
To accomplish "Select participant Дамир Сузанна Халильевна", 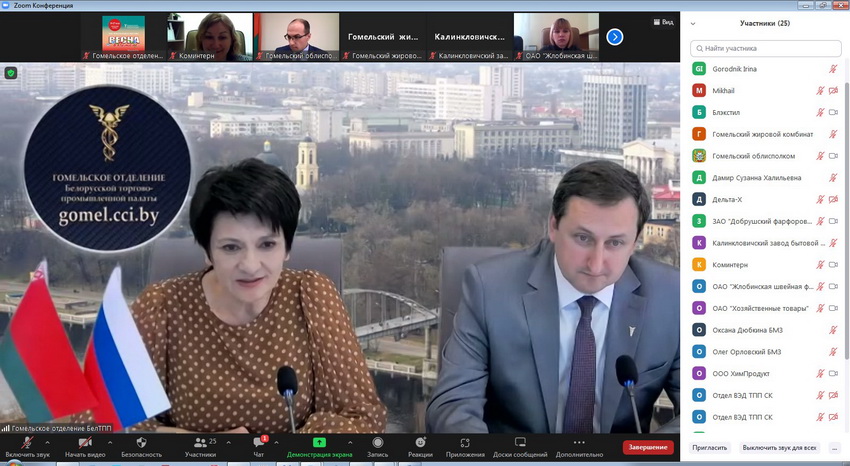I will click(765, 177).
